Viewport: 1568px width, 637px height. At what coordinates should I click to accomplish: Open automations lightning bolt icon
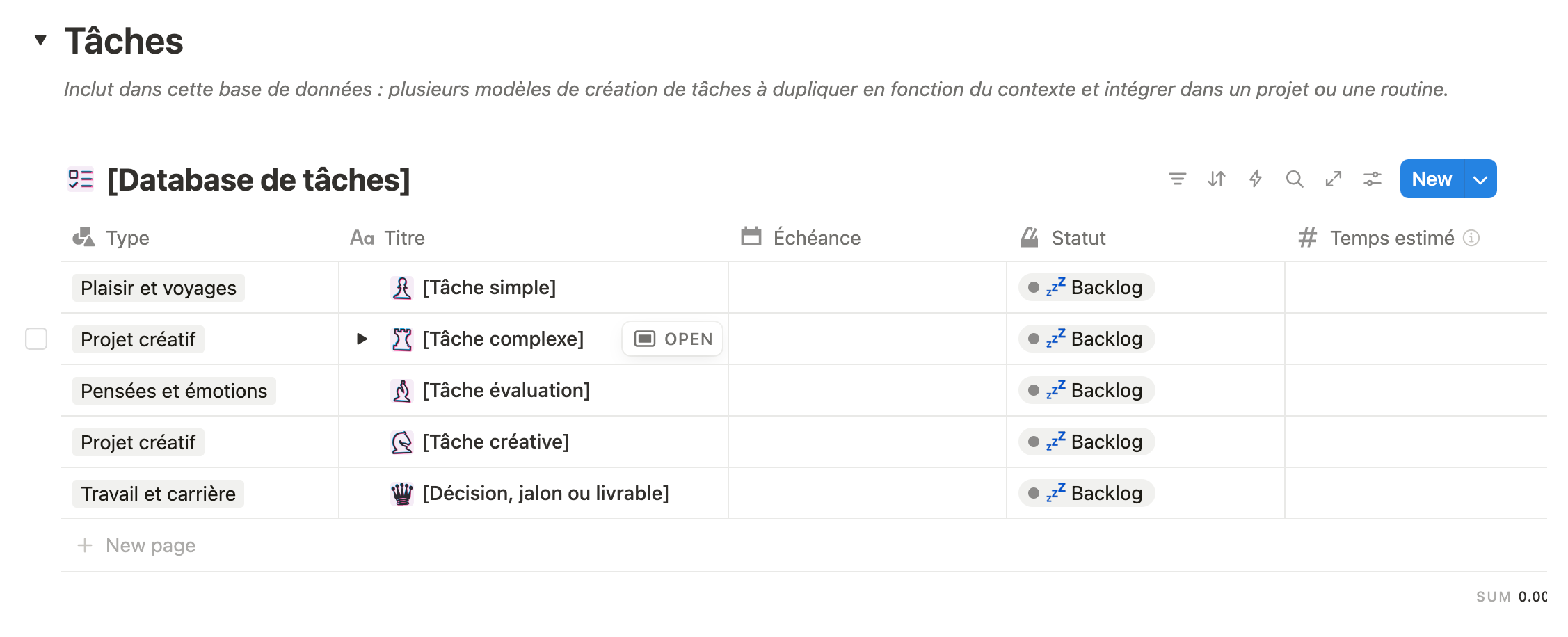point(1255,179)
